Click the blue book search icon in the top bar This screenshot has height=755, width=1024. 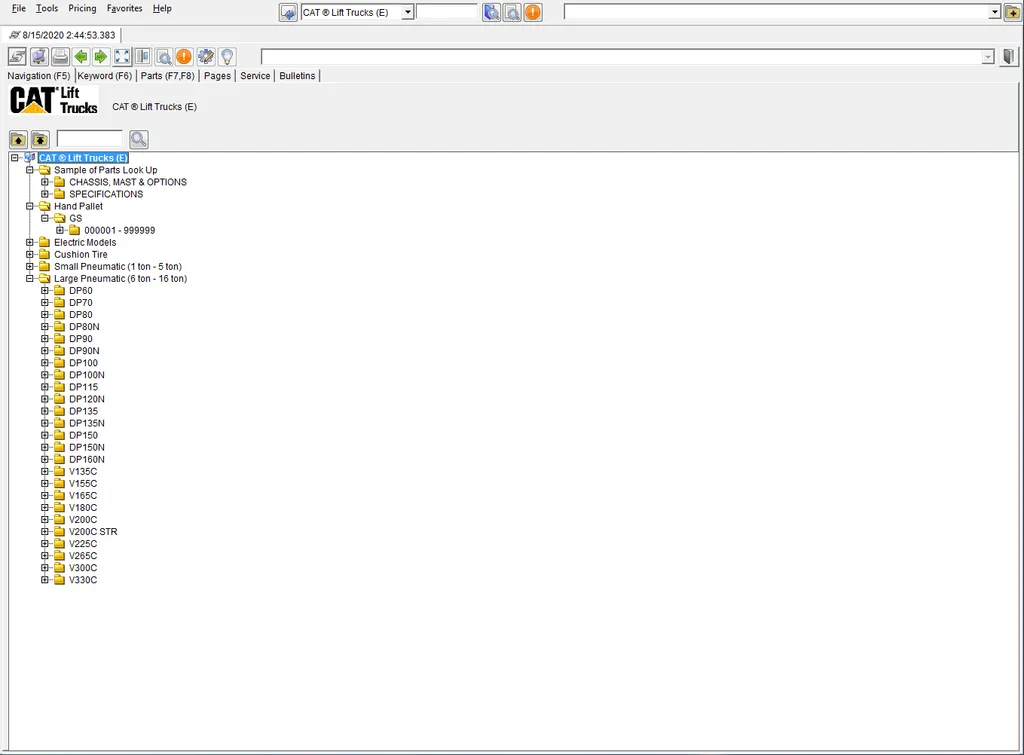point(491,12)
